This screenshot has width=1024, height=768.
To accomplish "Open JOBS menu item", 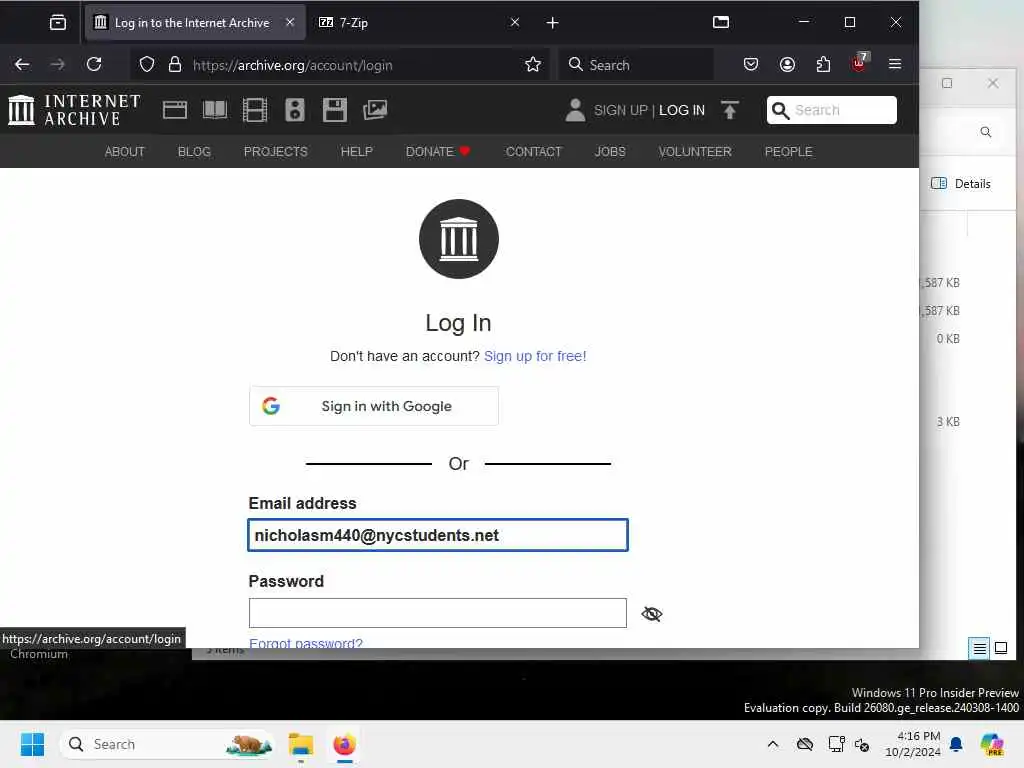I will click(x=610, y=152).
